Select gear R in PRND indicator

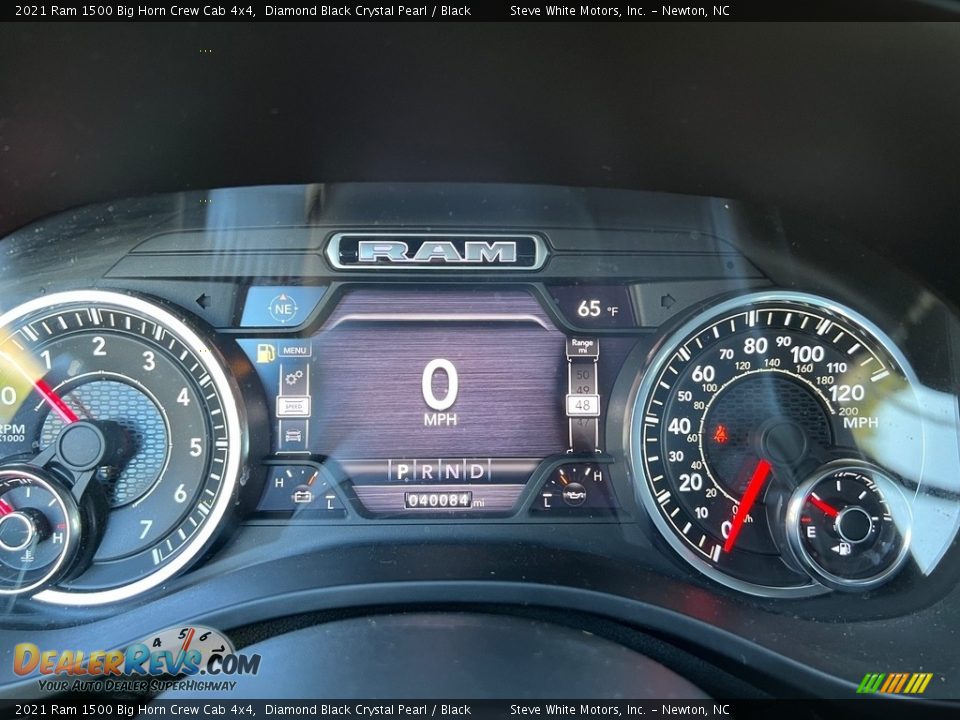point(427,471)
